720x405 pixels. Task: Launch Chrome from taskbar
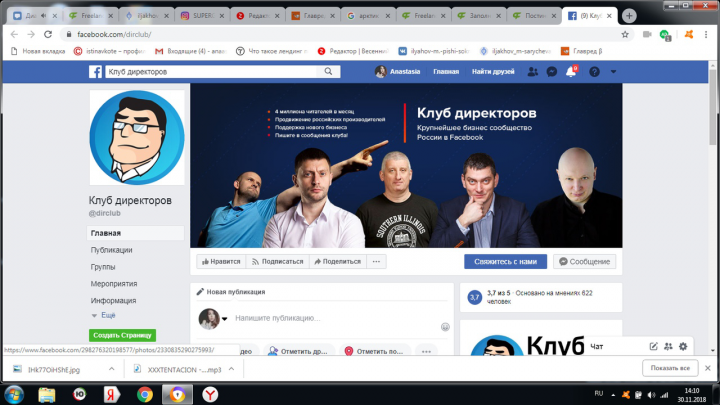point(145,394)
